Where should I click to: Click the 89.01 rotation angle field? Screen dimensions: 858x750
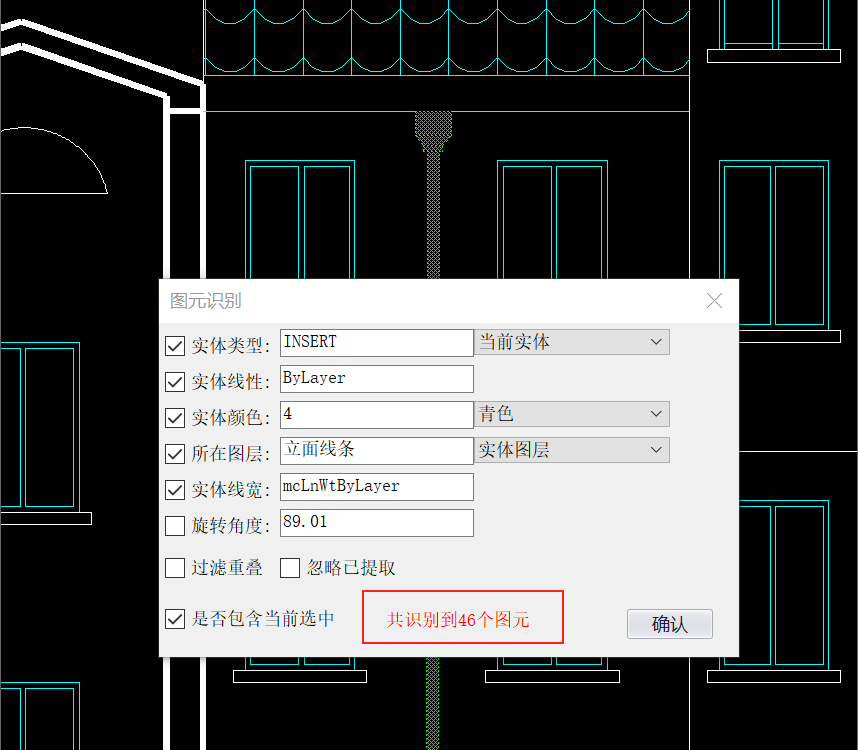[x=376, y=523]
